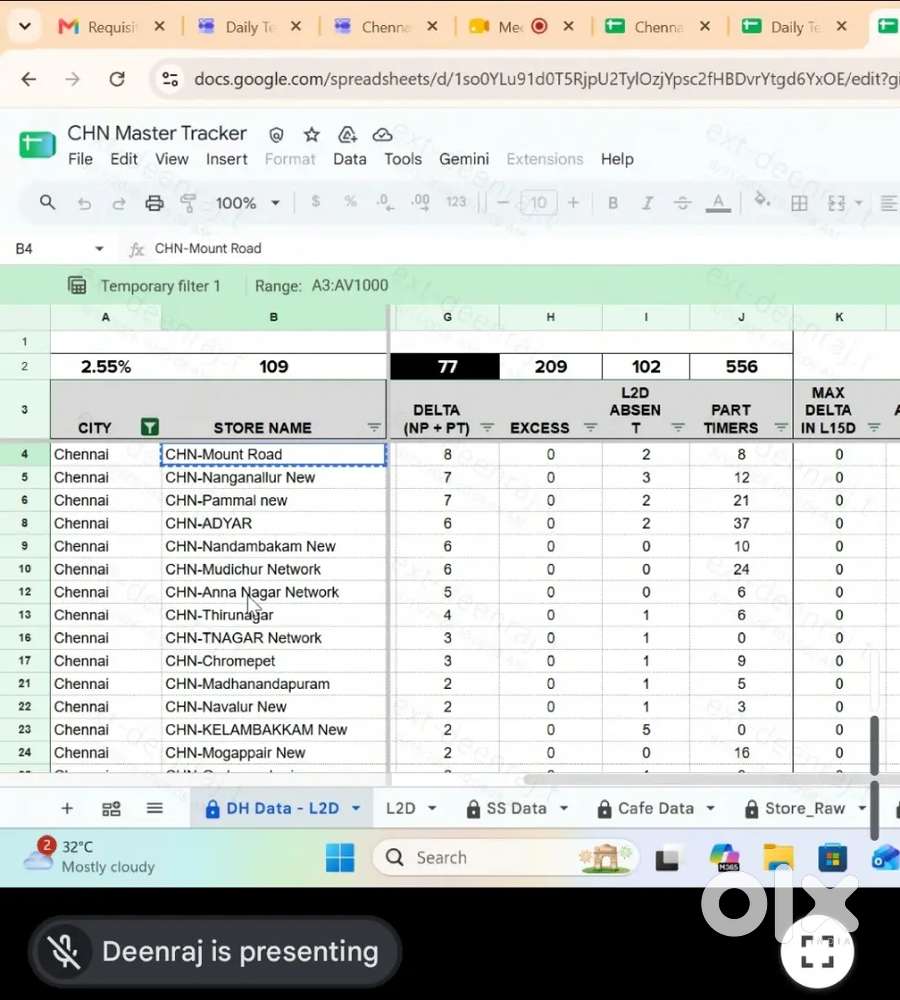Open PART TIMERS column filter
Screen dimensions: 900x1000
(x=781, y=427)
